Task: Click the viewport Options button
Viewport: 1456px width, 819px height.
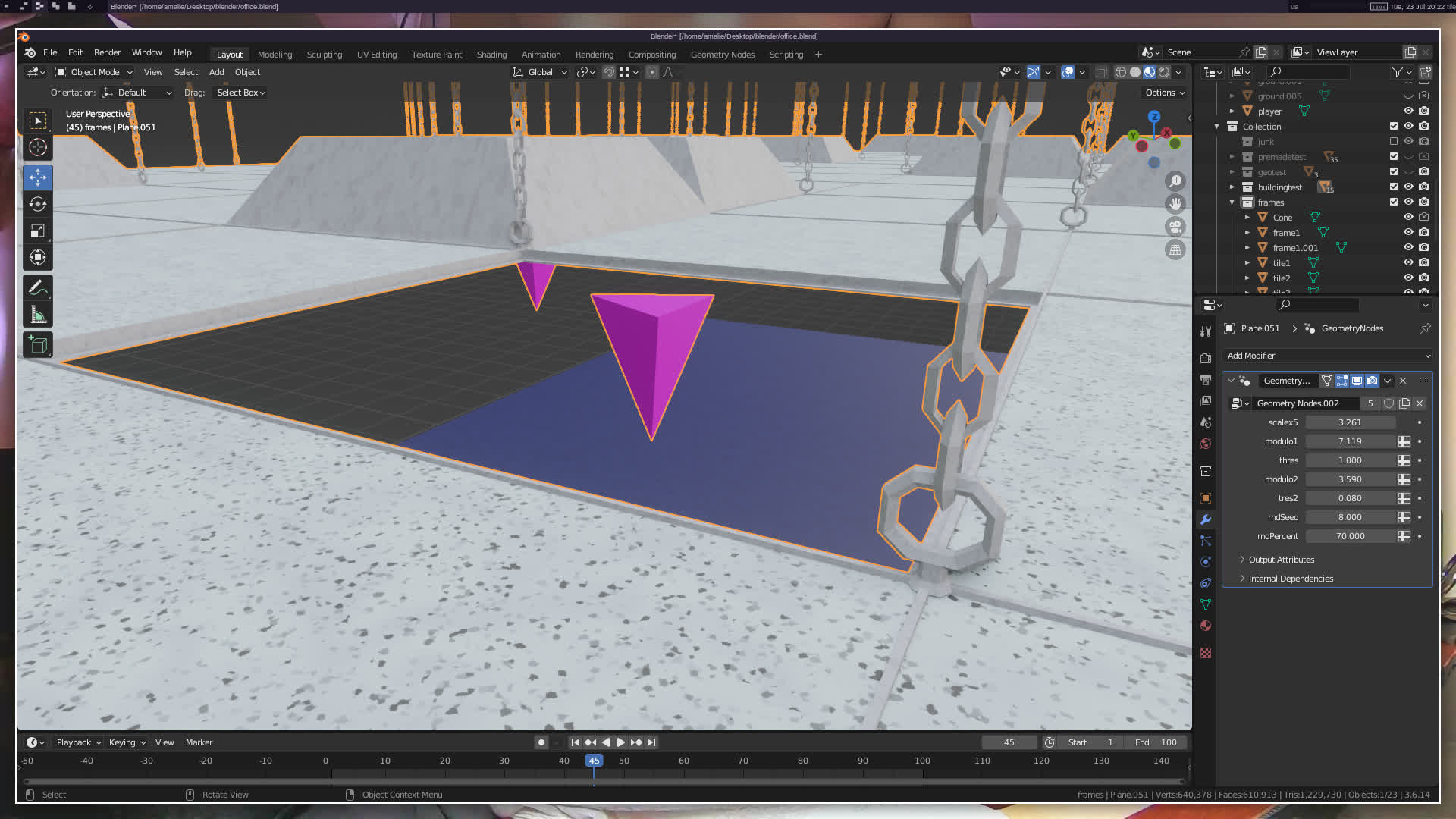Action: 1164,93
